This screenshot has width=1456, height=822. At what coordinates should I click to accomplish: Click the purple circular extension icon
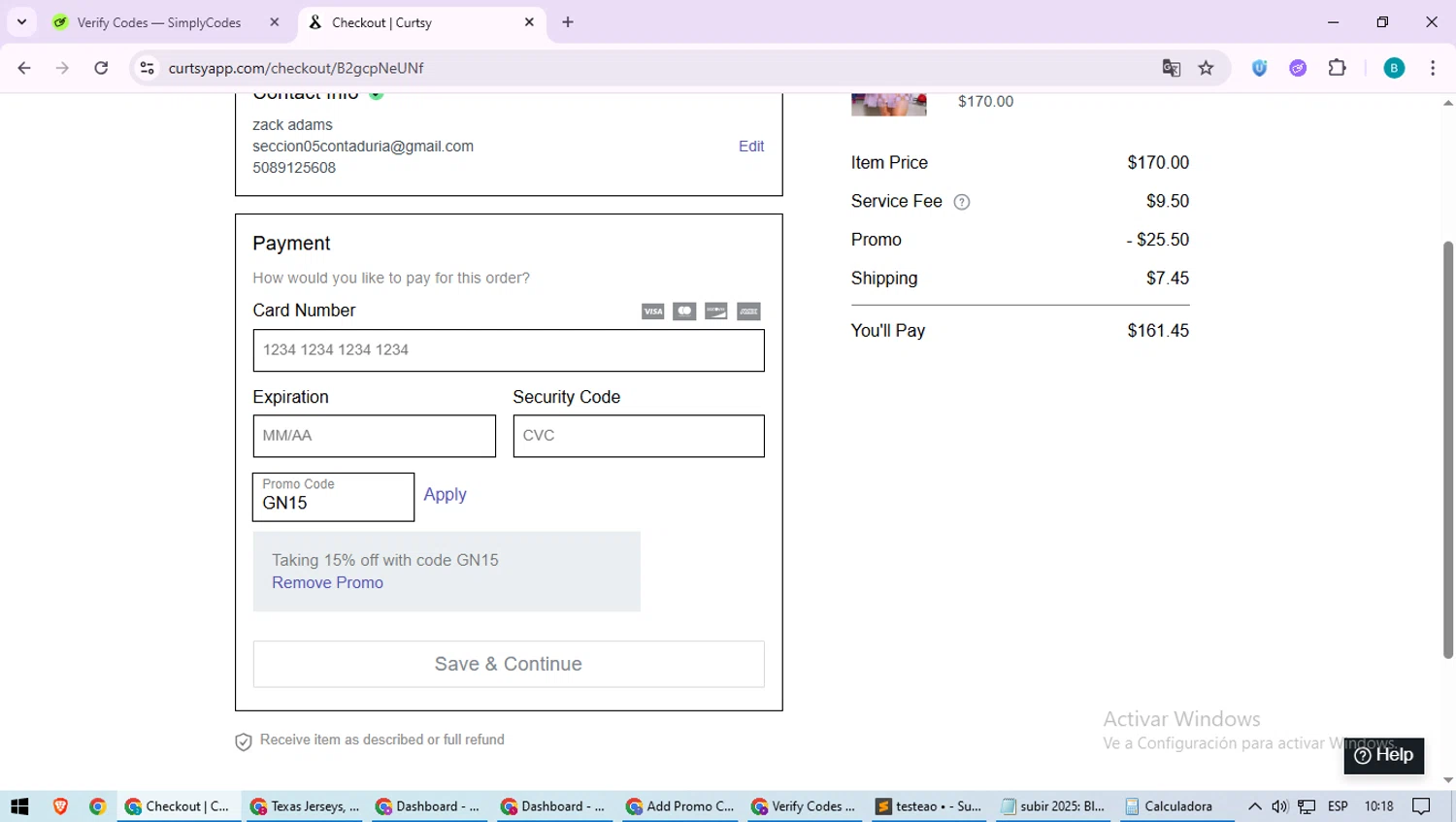[1298, 68]
